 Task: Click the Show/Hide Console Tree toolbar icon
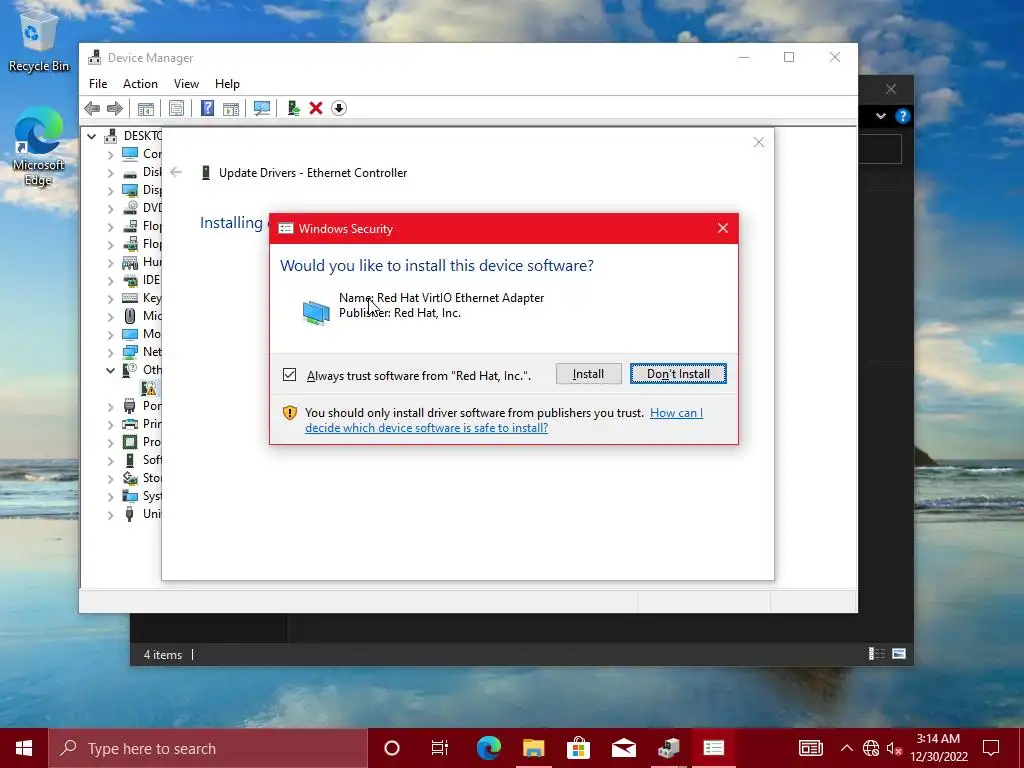tap(146, 108)
